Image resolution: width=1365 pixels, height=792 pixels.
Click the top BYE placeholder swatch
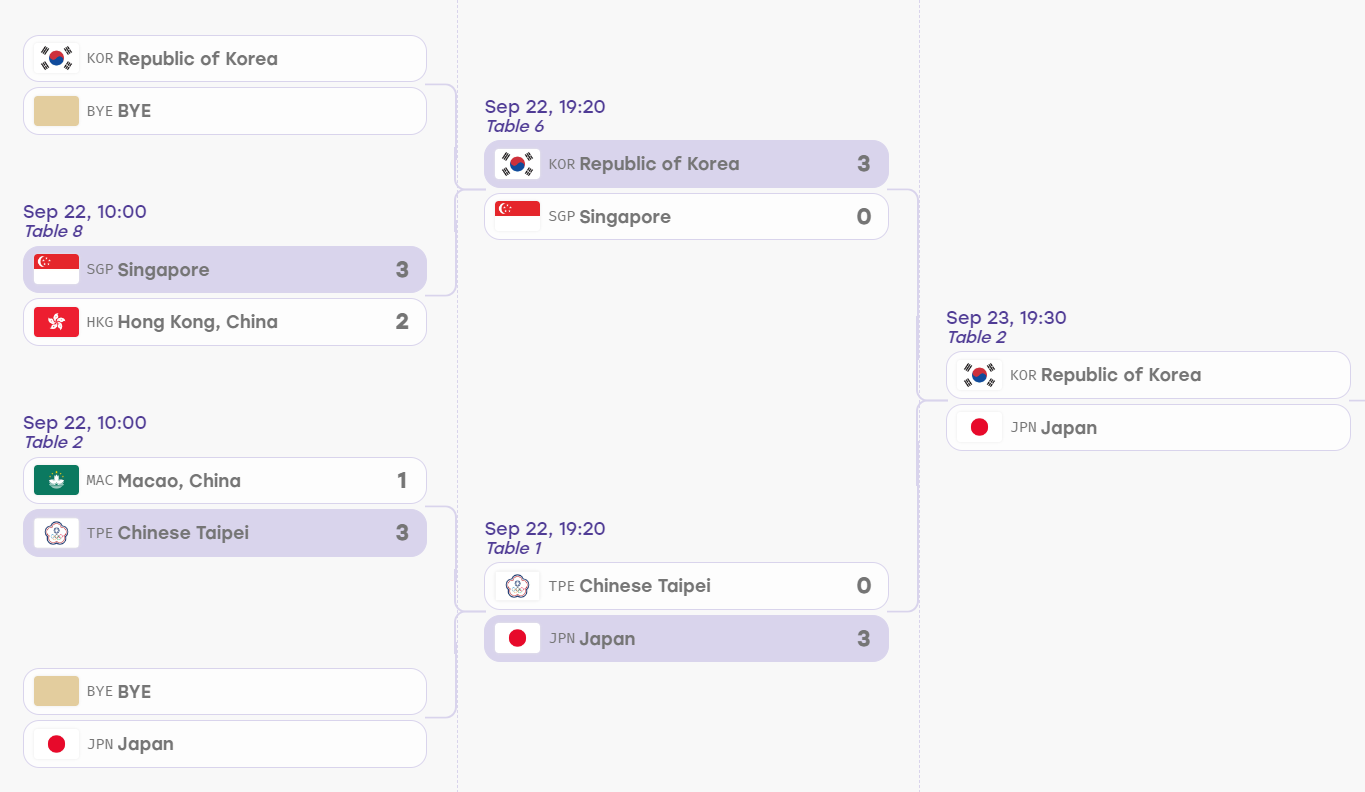click(x=56, y=111)
